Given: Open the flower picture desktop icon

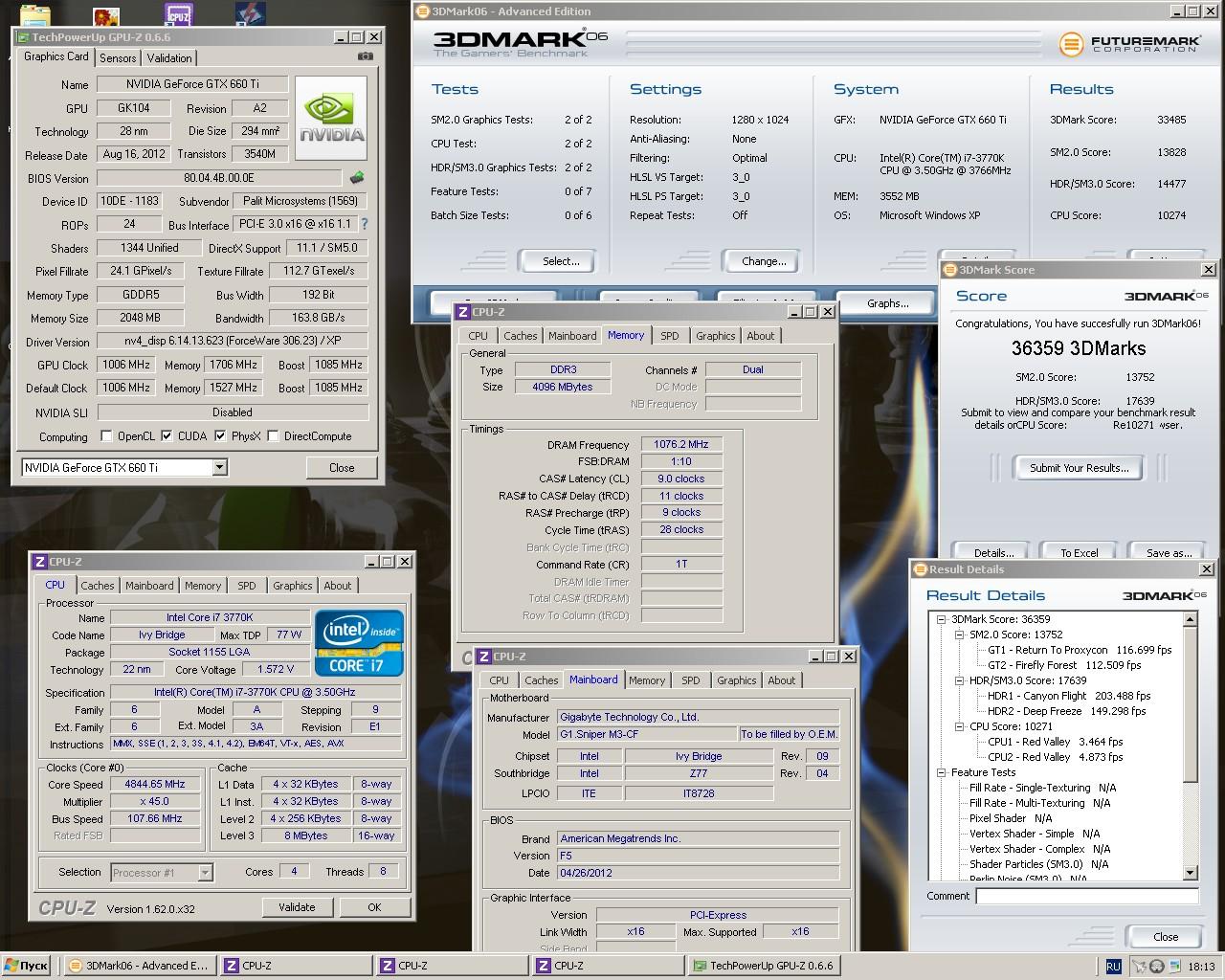Looking at the screenshot, I should [106, 15].
